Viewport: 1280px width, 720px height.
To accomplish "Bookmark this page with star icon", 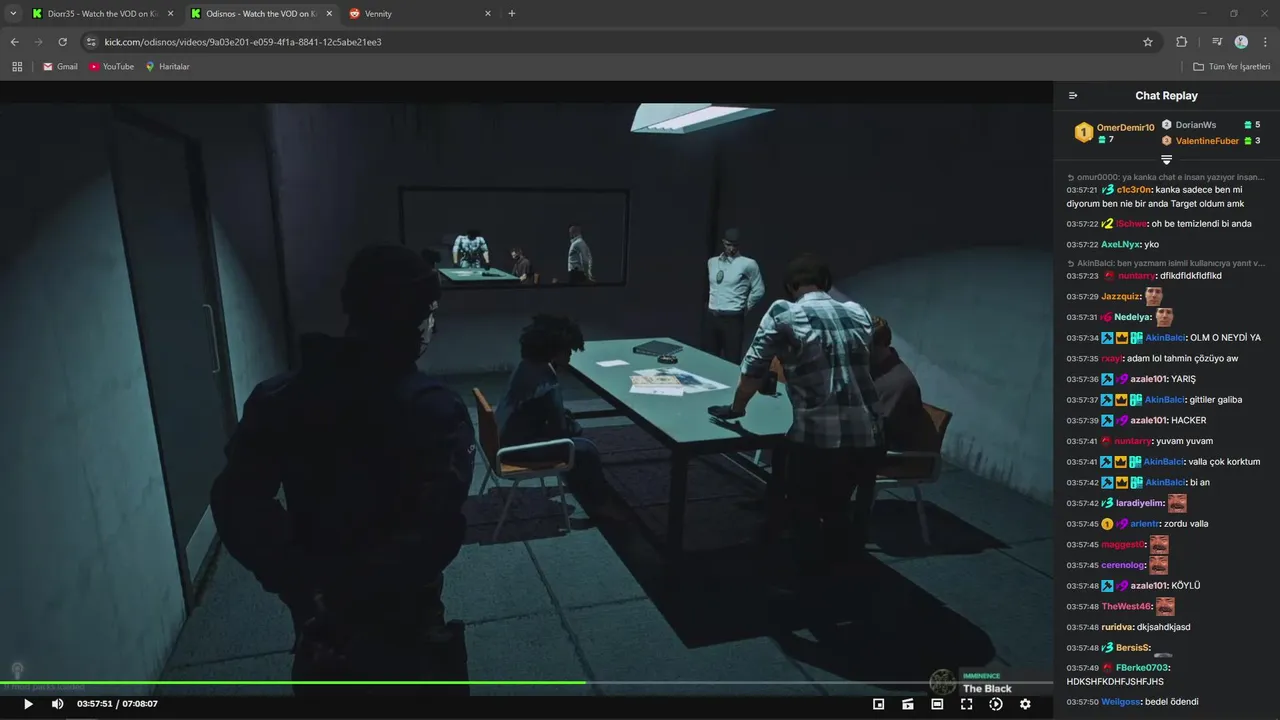I will tap(1148, 42).
